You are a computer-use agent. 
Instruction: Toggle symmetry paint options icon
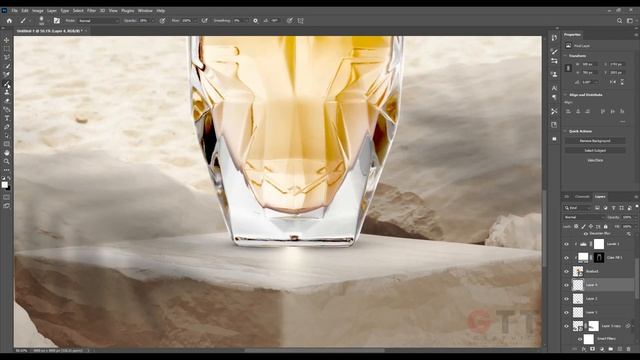click(x=300, y=20)
